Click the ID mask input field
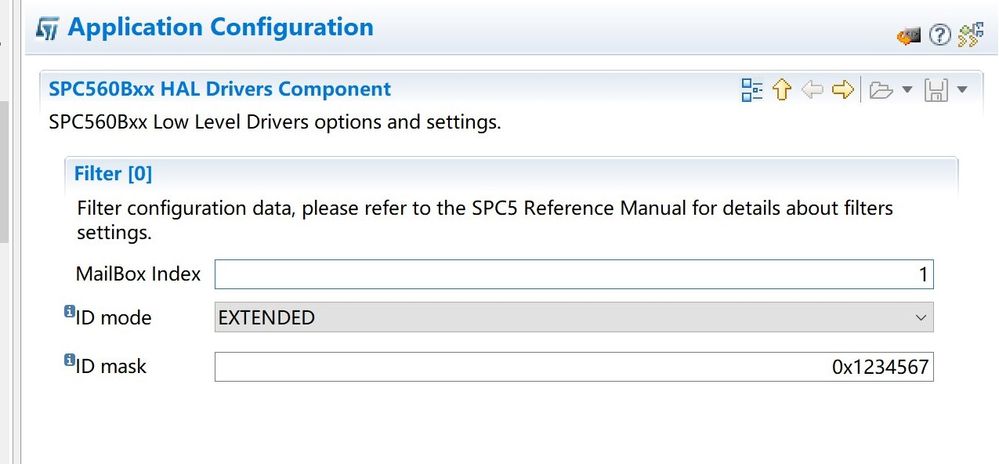The height and width of the screenshot is (464, 999). pyautogui.click(x=574, y=366)
